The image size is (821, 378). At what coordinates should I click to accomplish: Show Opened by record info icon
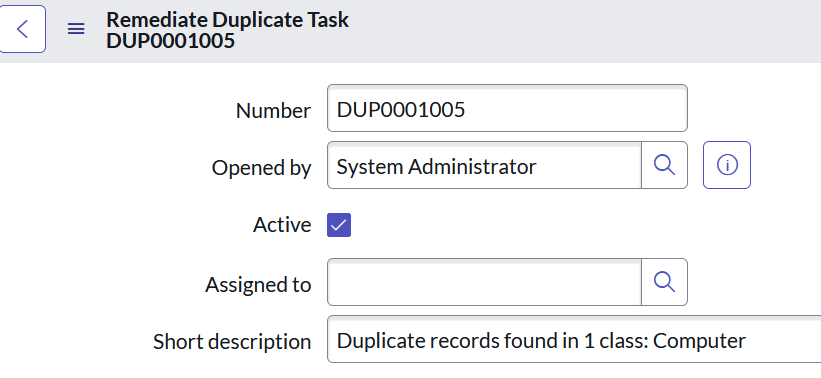[727, 165]
